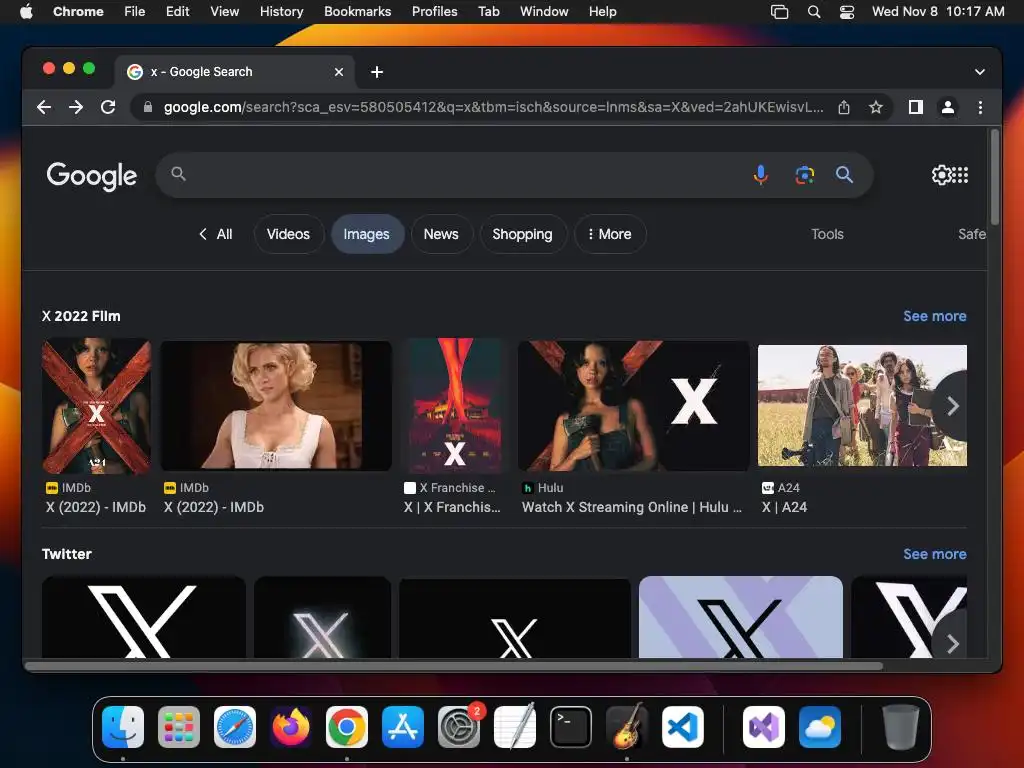Launch Safari from dock
The height and width of the screenshot is (768, 1024).
click(x=234, y=727)
